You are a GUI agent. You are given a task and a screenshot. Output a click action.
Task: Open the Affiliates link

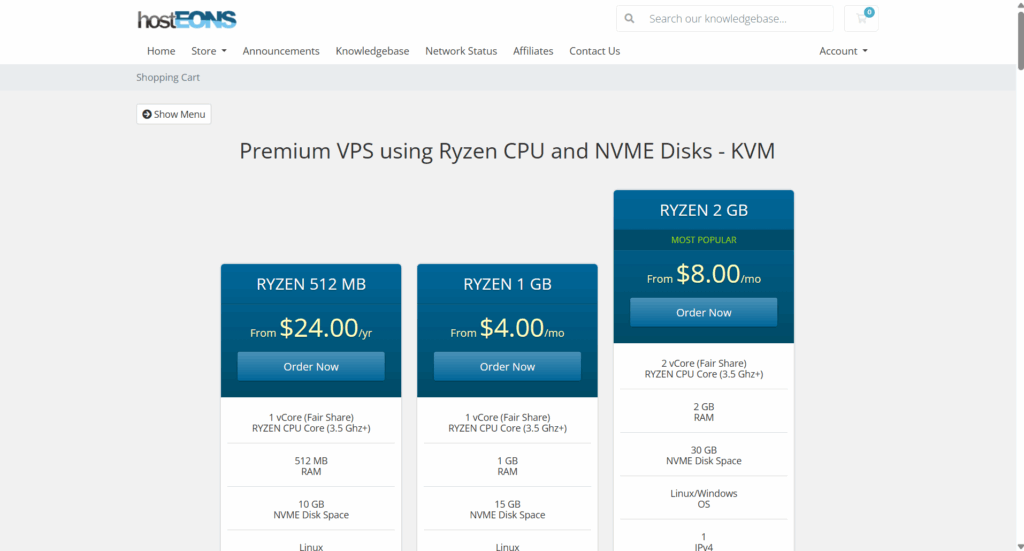click(x=533, y=51)
